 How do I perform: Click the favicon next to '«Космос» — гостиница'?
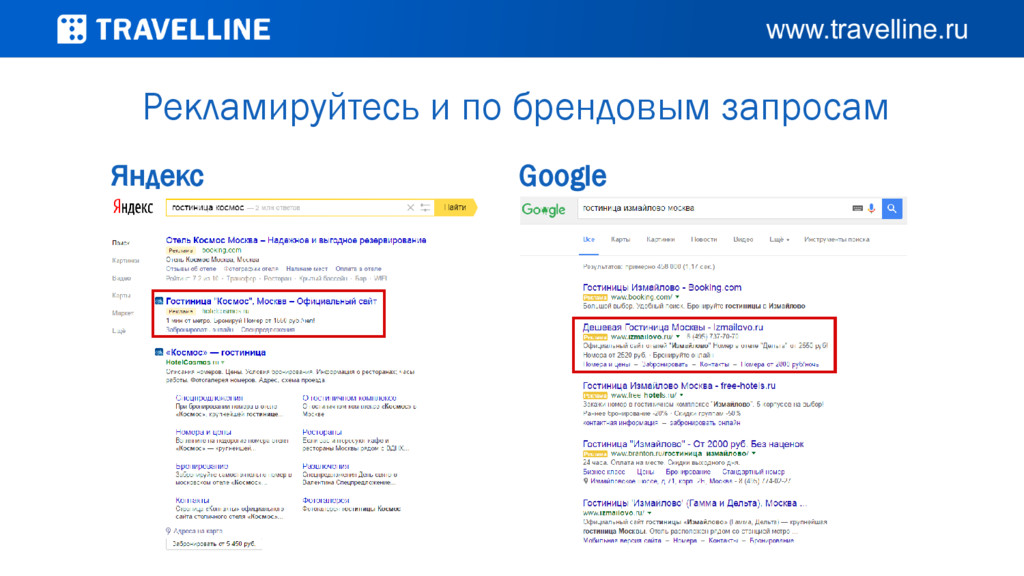click(x=159, y=352)
